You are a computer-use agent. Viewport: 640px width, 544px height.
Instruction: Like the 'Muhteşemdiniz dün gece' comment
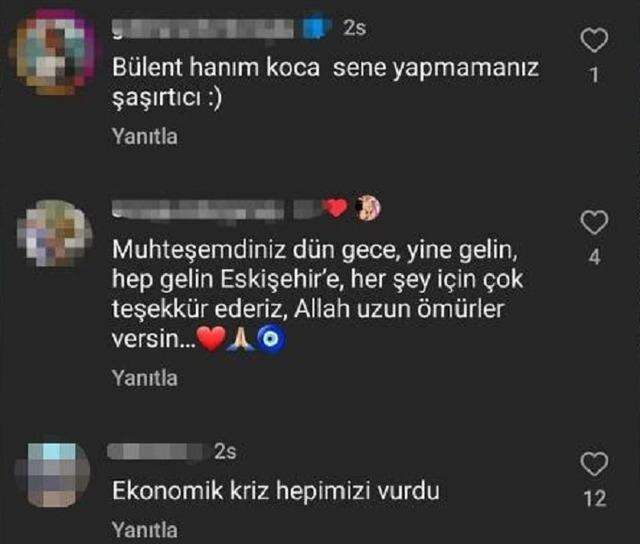(x=594, y=222)
